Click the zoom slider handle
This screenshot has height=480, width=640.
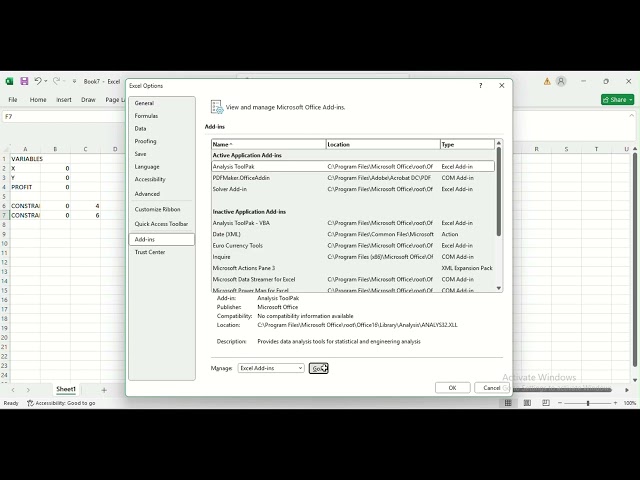tap(588, 403)
